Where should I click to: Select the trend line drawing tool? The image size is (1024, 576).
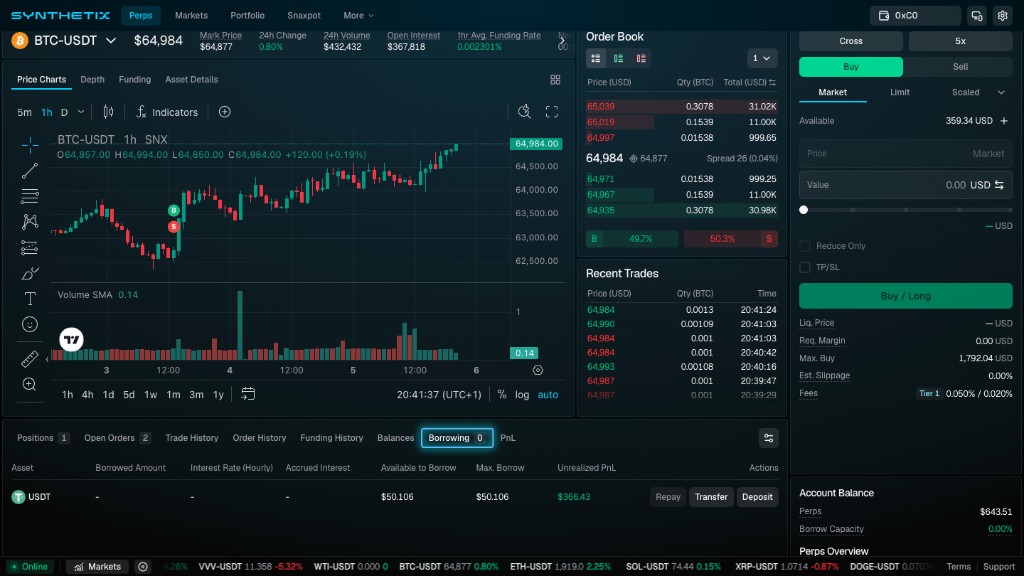pyautogui.click(x=30, y=170)
